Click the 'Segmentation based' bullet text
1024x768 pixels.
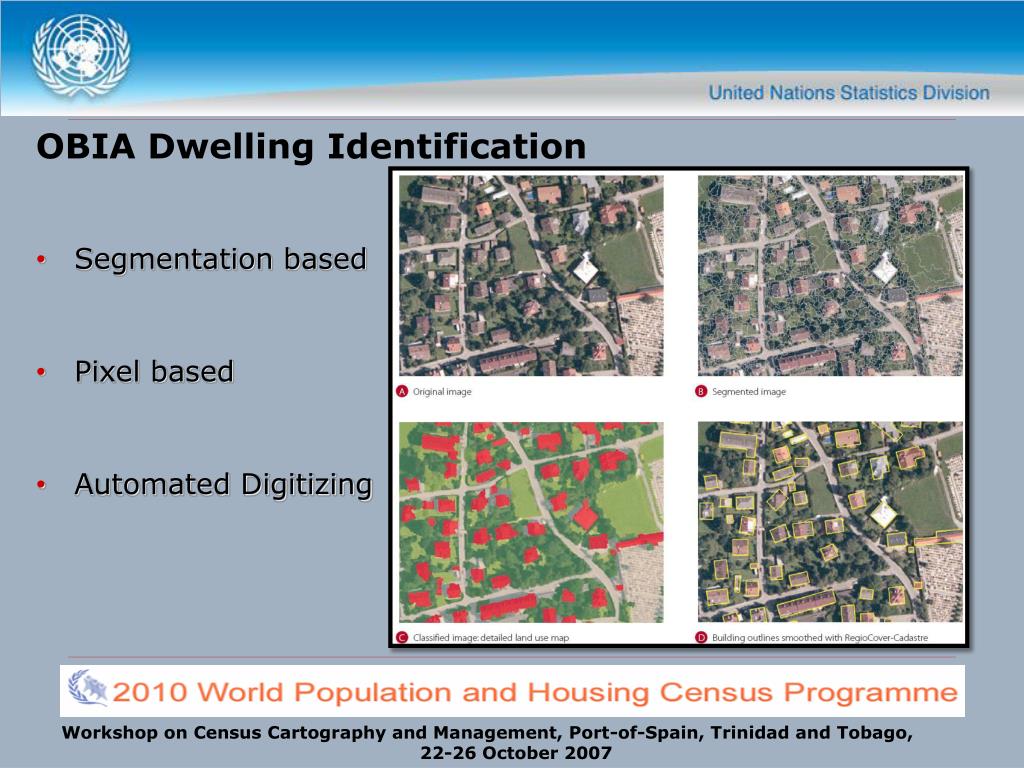pyautogui.click(x=221, y=259)
